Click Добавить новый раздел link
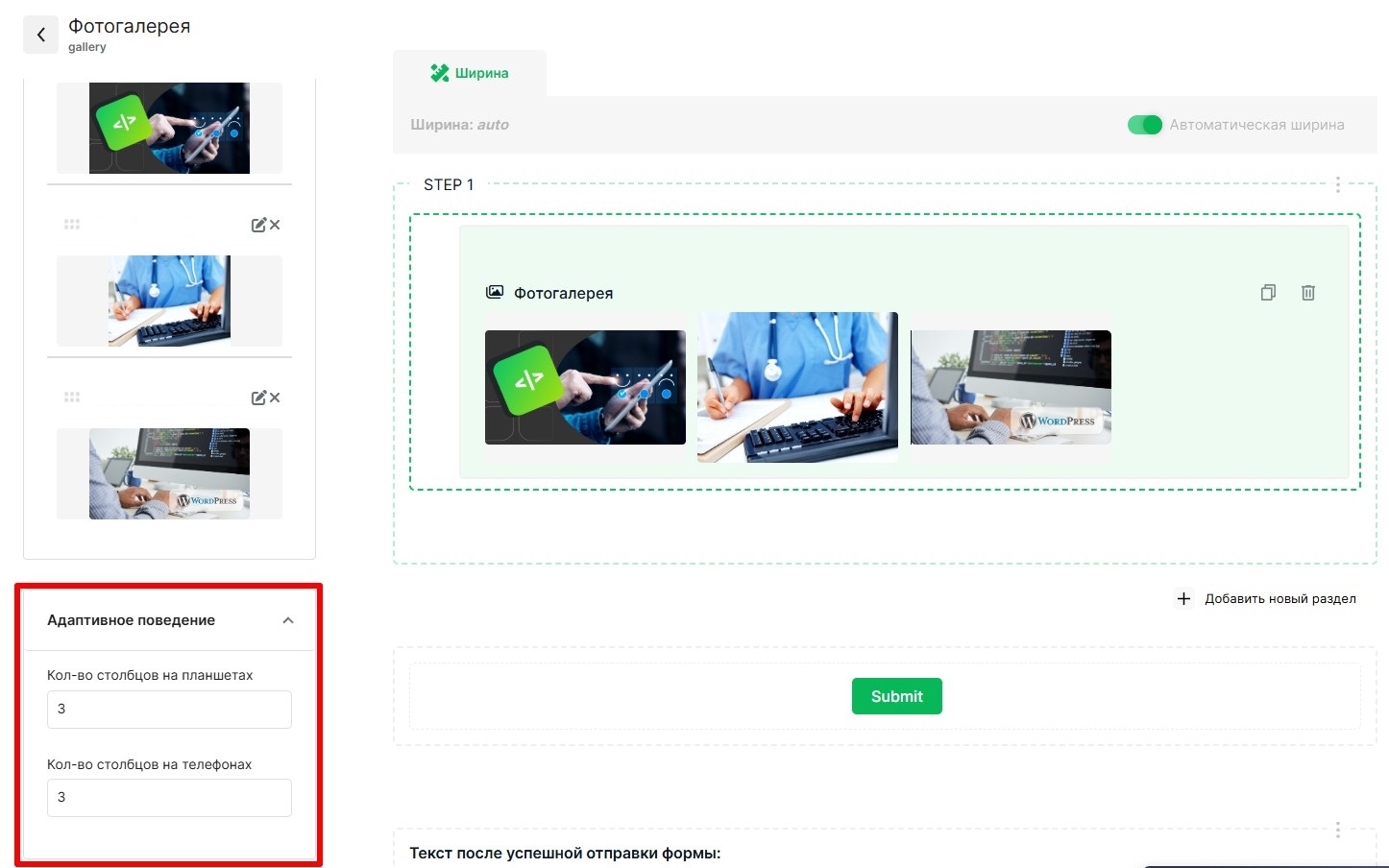Screen dimensions: 1389x868 pyautogui.click(x=1279, y=598)
